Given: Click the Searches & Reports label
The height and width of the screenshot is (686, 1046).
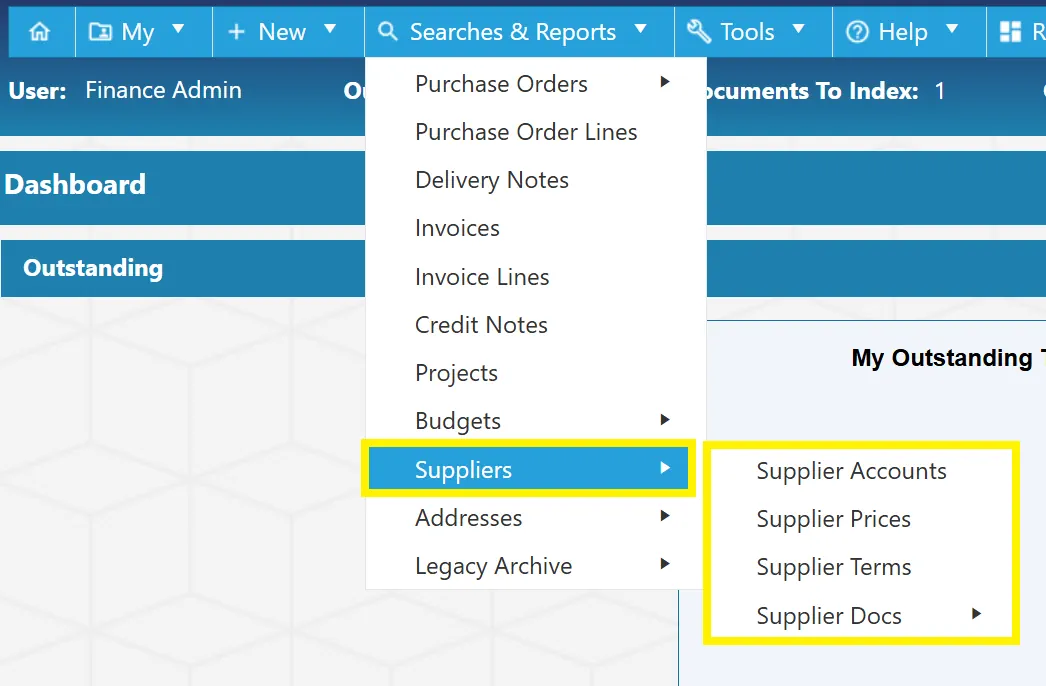Looking at the screenshot, I should (512, 31).
